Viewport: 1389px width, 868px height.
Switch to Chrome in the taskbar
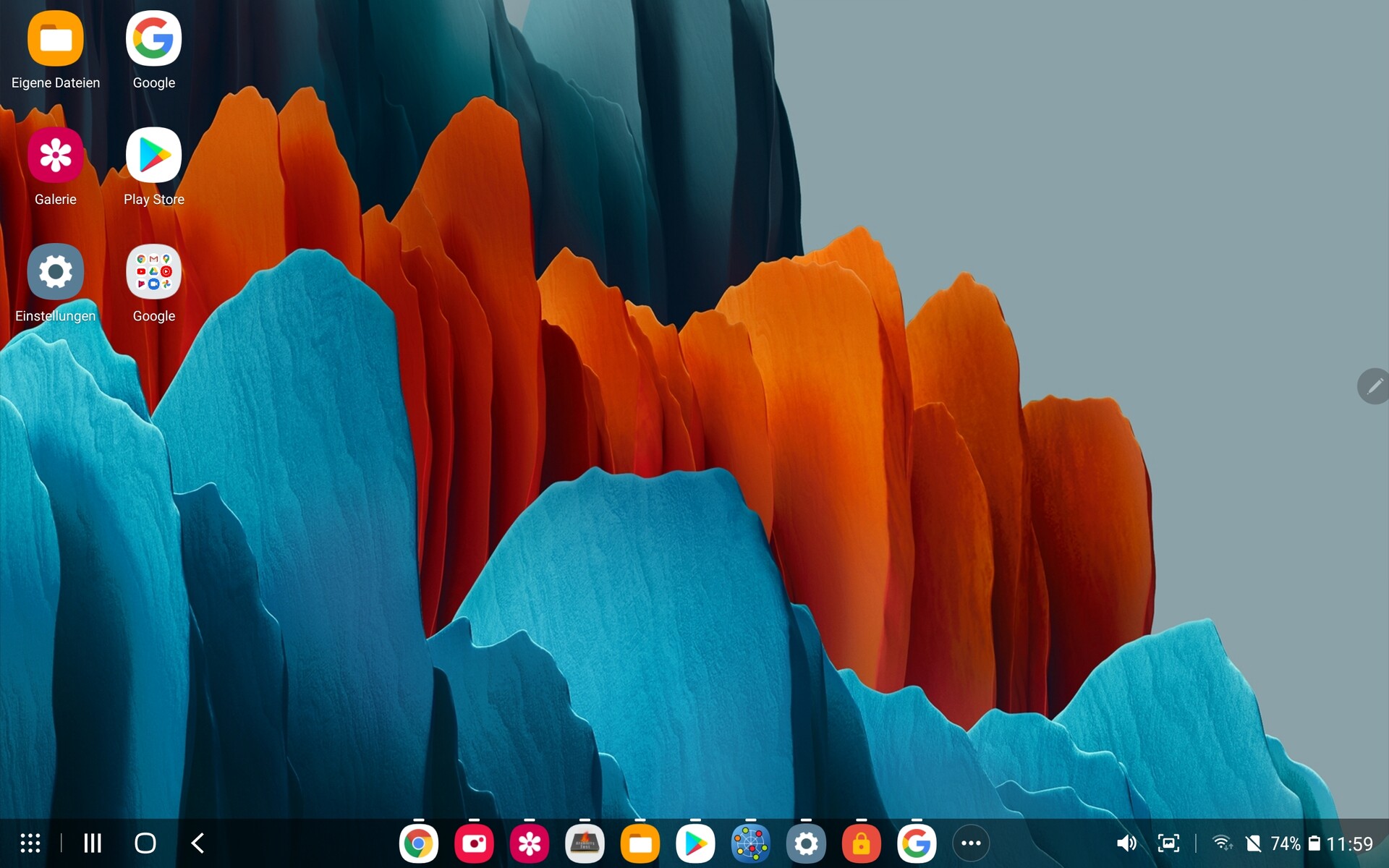pos(418,843)
